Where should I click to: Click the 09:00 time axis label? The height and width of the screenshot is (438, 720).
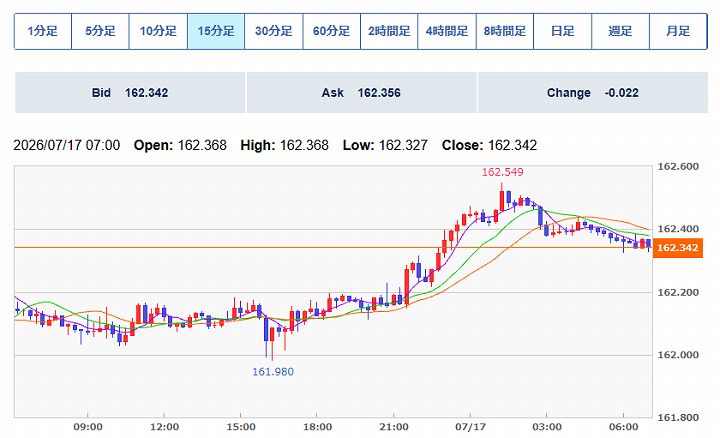(88, 427)
